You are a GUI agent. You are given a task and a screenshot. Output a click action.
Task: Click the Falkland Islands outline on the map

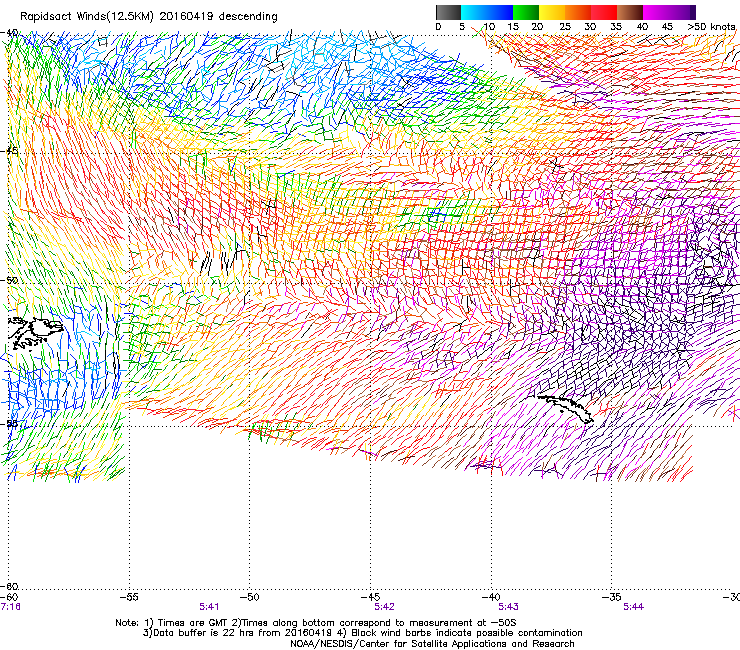coord(36,333)
